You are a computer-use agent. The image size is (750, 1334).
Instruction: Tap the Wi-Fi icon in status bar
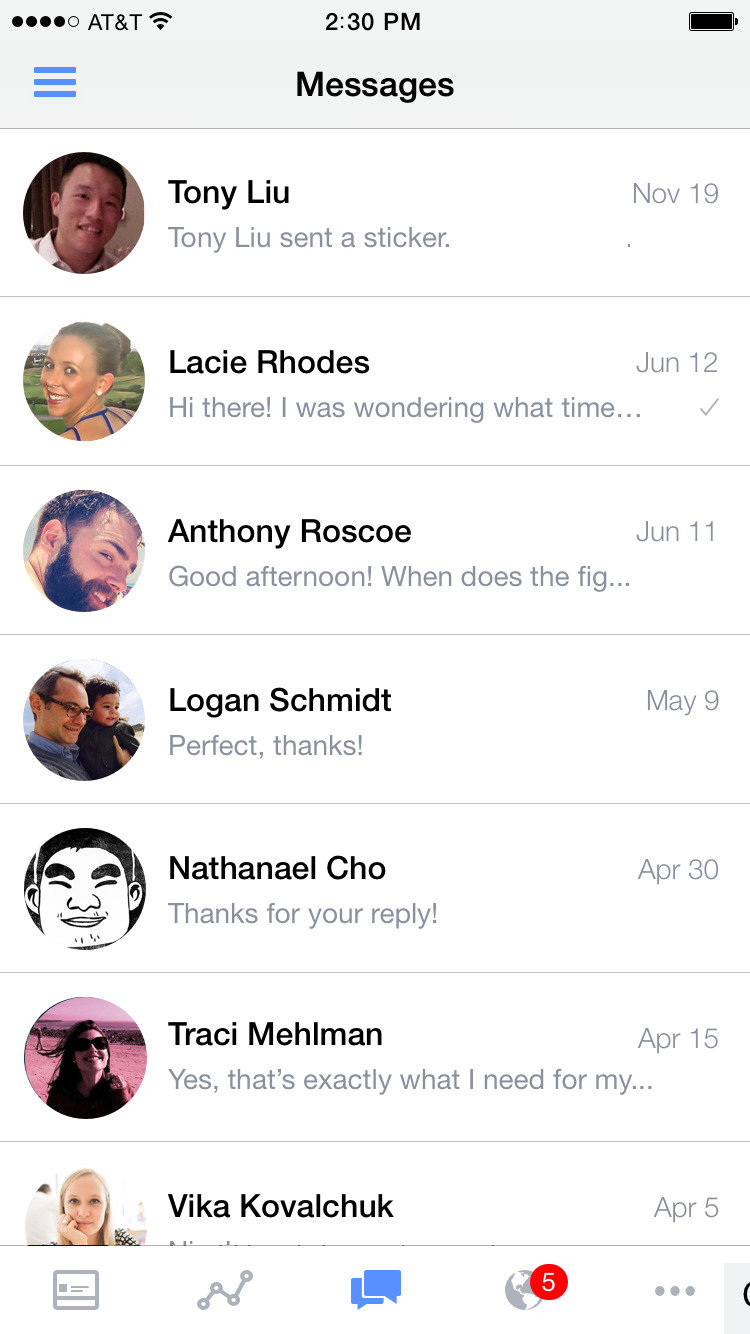pyautogui.click(x=161, y=21)
